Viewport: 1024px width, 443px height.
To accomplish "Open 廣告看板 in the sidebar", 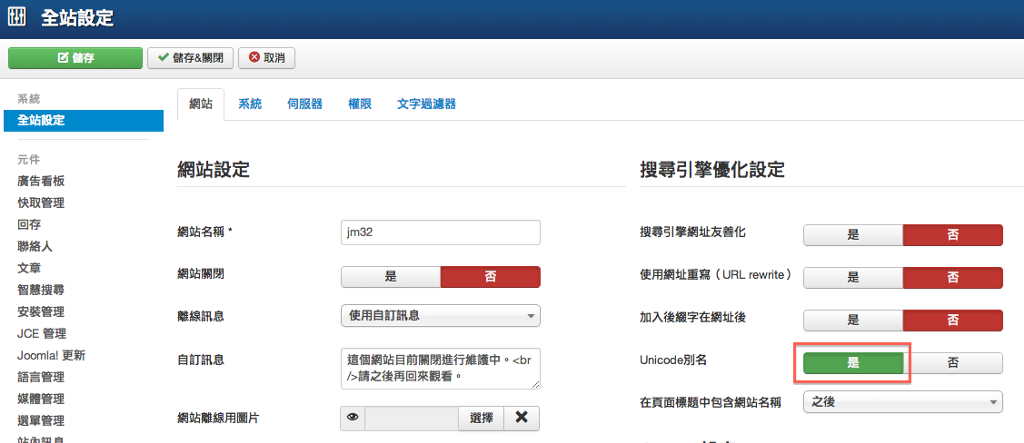I will click(41, 181).
